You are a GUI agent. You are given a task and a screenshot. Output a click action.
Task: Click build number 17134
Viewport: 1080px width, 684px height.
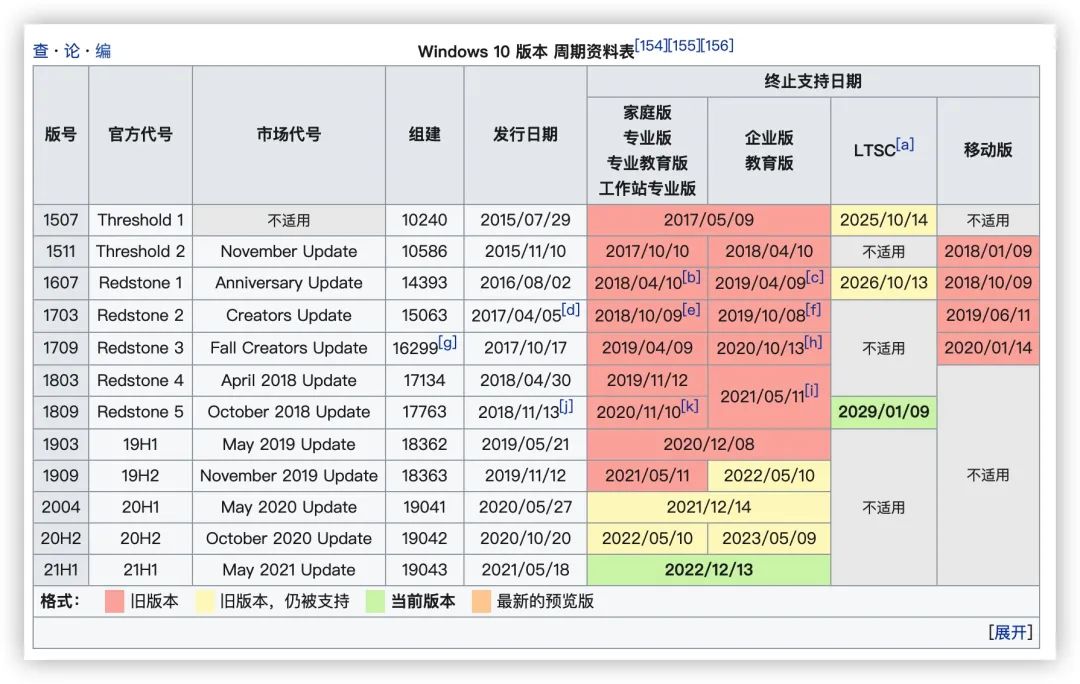tap(424, 380)
